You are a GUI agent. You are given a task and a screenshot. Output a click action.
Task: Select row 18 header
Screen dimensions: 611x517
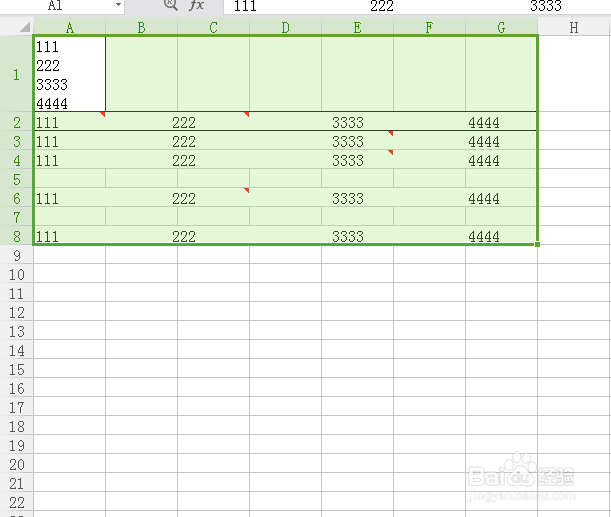point(16,426)
